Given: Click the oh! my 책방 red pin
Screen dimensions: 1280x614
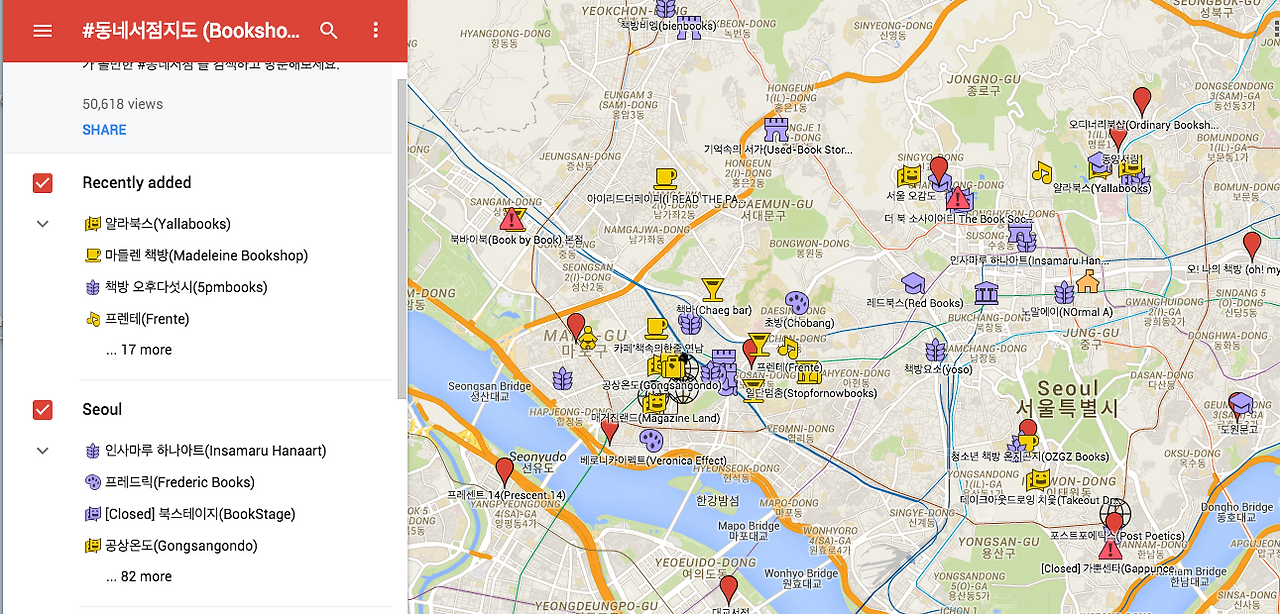Looking at the screenshot, I should [x=1252, y=245].
